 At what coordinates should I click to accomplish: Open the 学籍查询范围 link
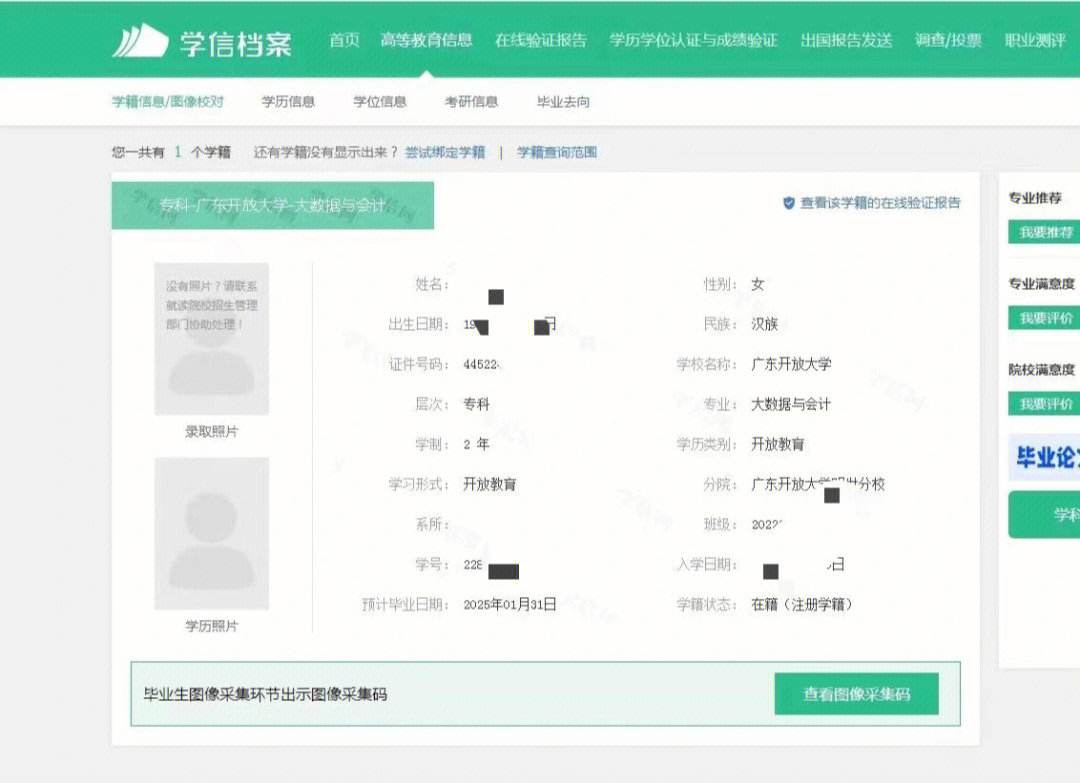tap(557, 152)
